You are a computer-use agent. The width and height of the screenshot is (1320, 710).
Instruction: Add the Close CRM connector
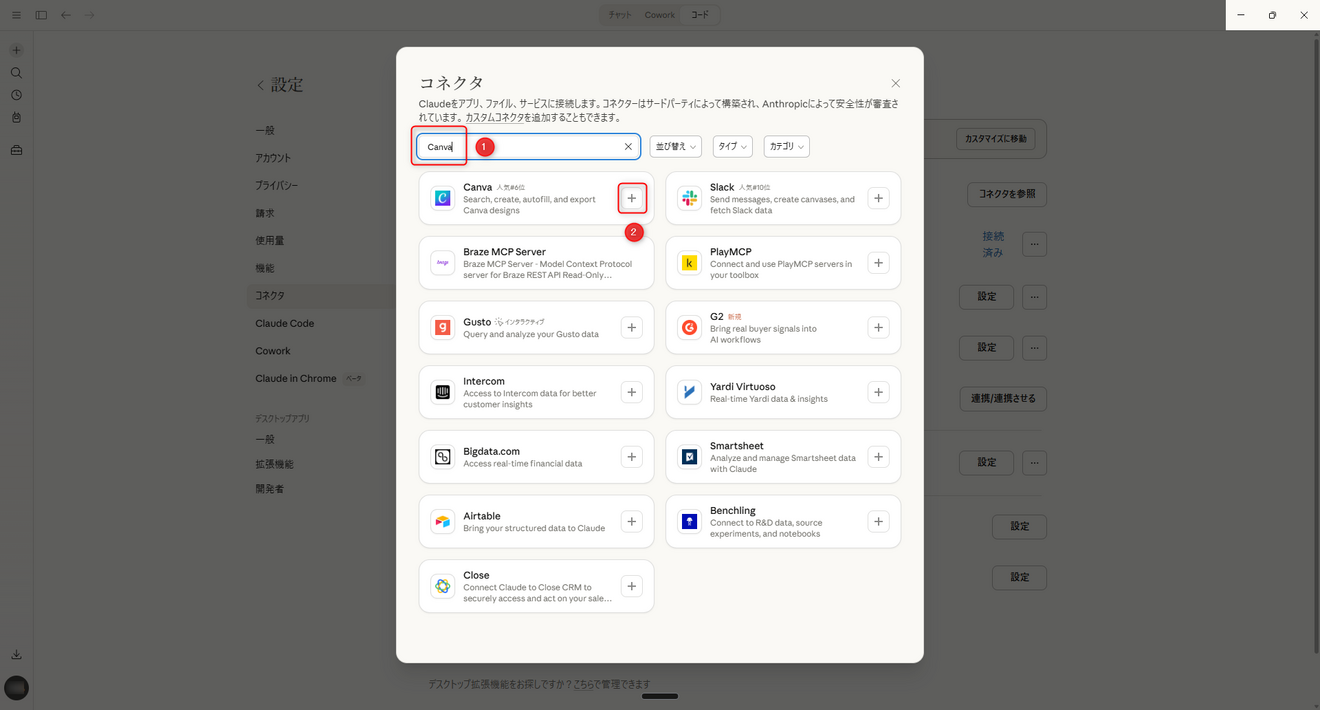(632, 586)
